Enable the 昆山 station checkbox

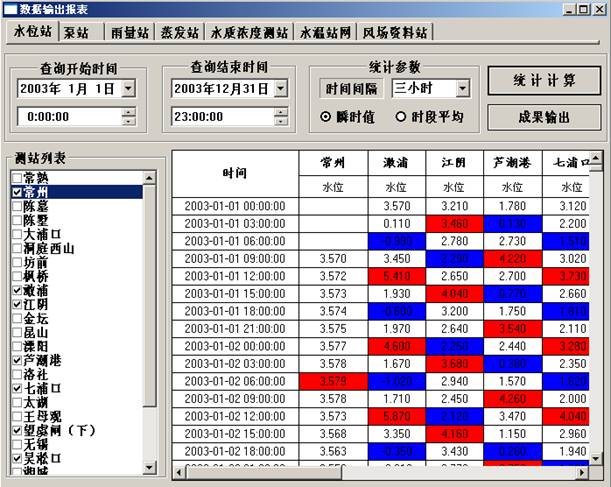click(17, 331)
